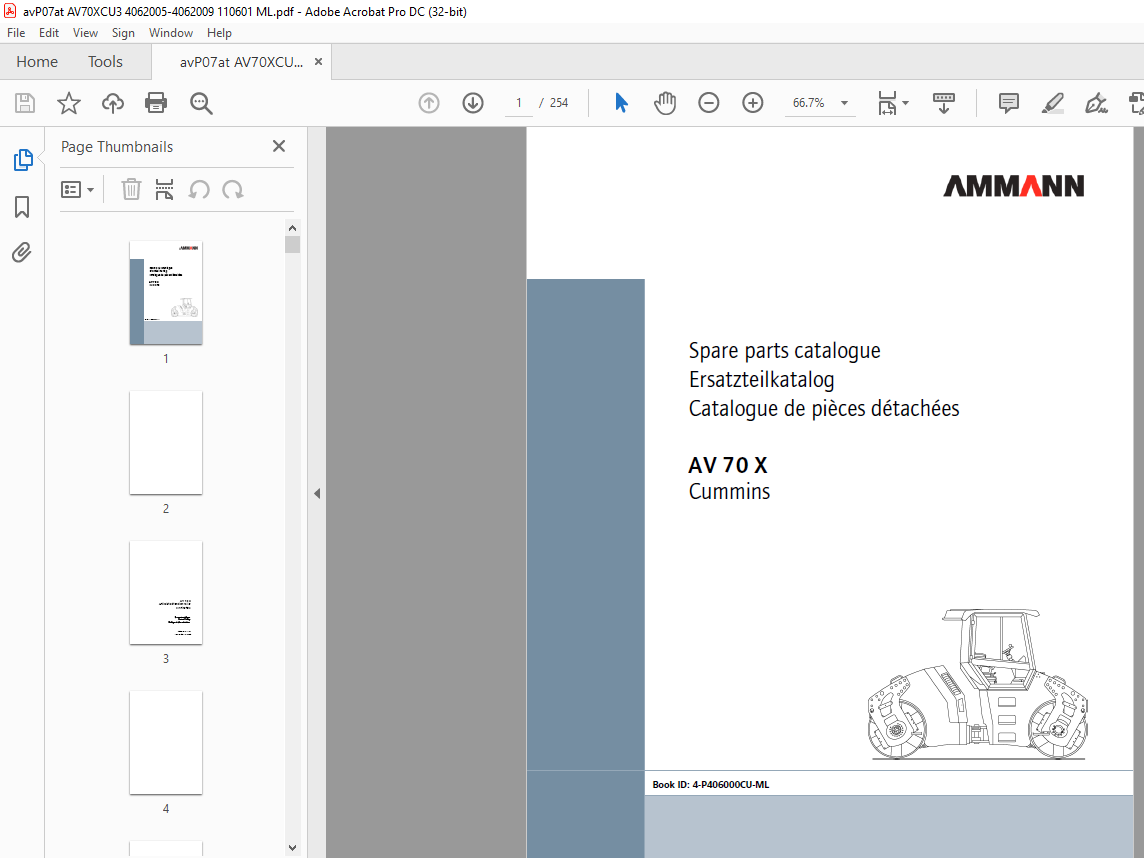1144x858 pixels.
Task: Click the 'Ersatzteilkatalog' text line
Action: [x=761, y=379]
